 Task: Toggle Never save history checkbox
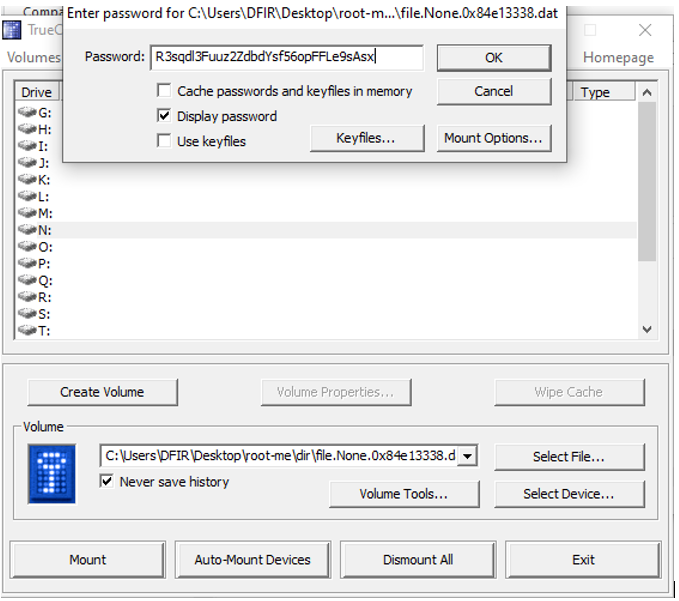[x=107, y=481]
